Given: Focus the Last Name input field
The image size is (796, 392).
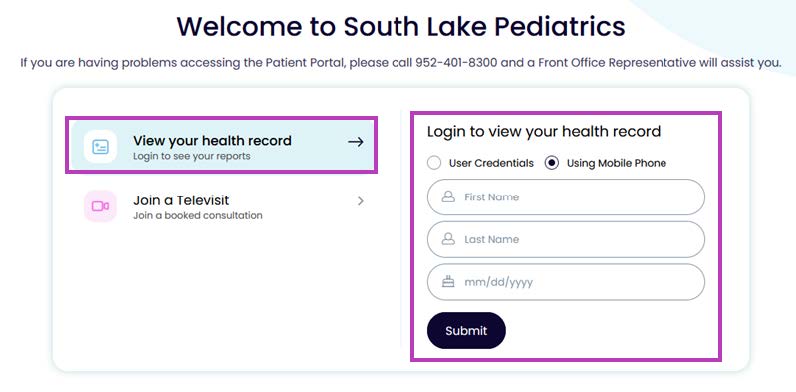Looking at the screenshot, I should click(x=566, y=239).
